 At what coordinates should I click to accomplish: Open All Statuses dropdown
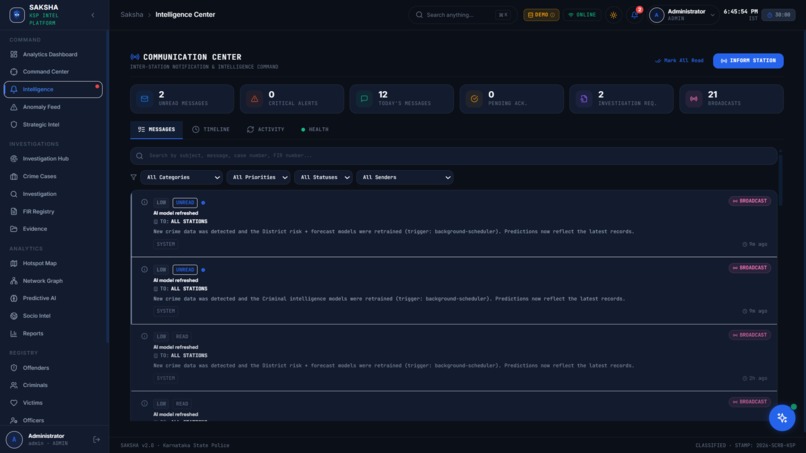point(323,177)
